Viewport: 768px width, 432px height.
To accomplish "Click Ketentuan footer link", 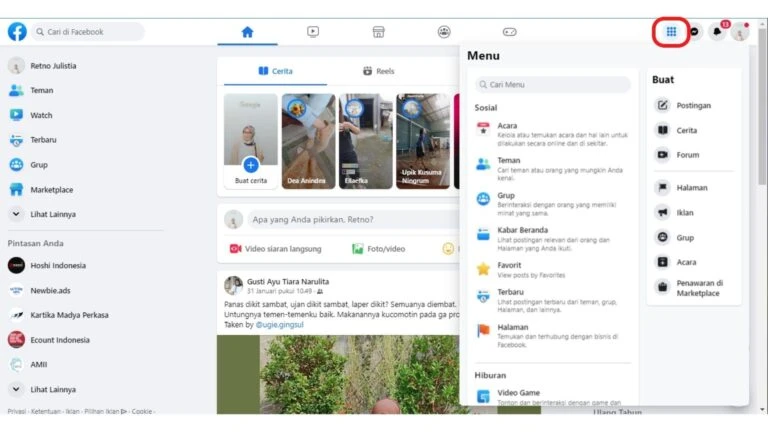I will tap(46, 411).
